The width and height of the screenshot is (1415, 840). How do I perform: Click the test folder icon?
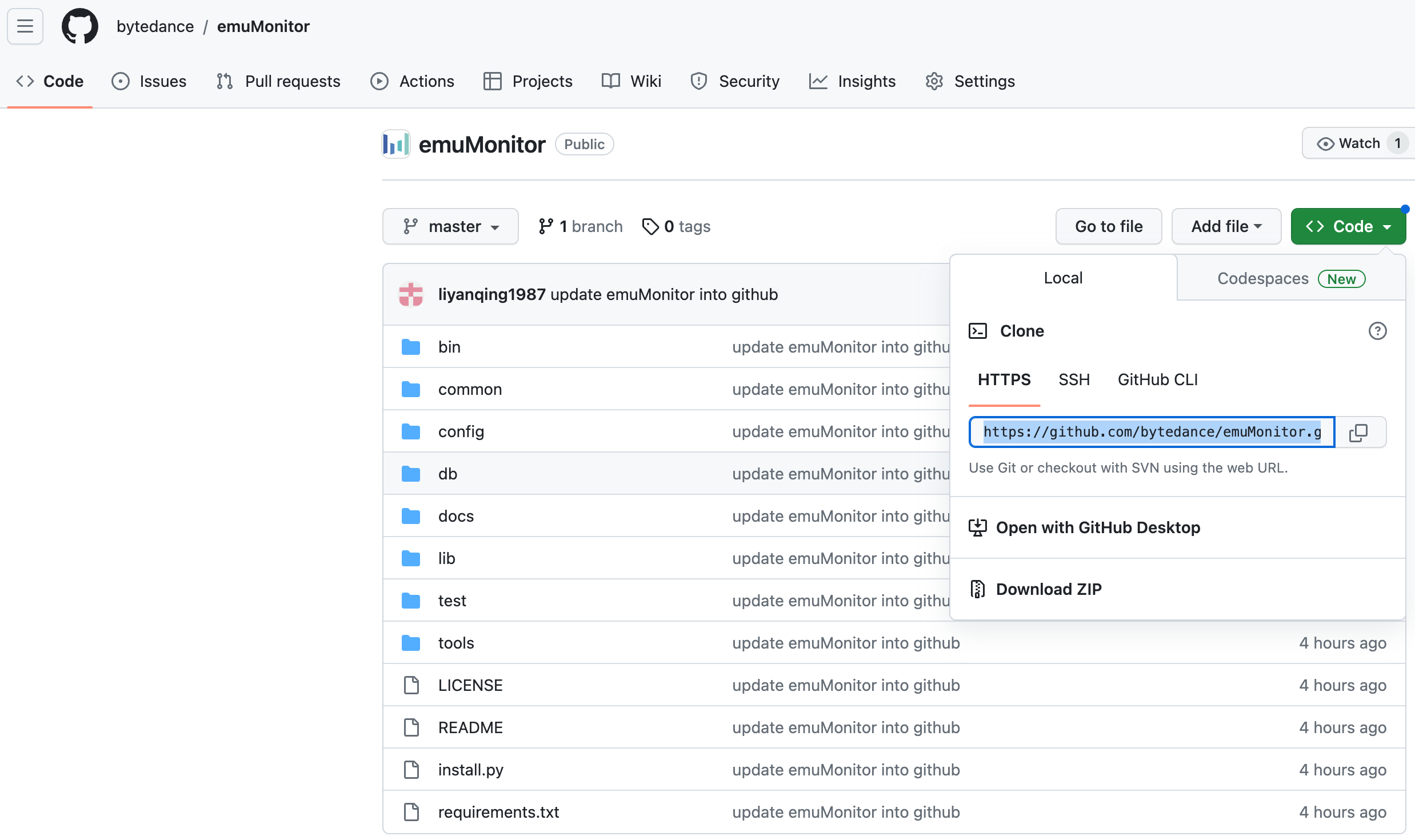(x=411, y=601)
